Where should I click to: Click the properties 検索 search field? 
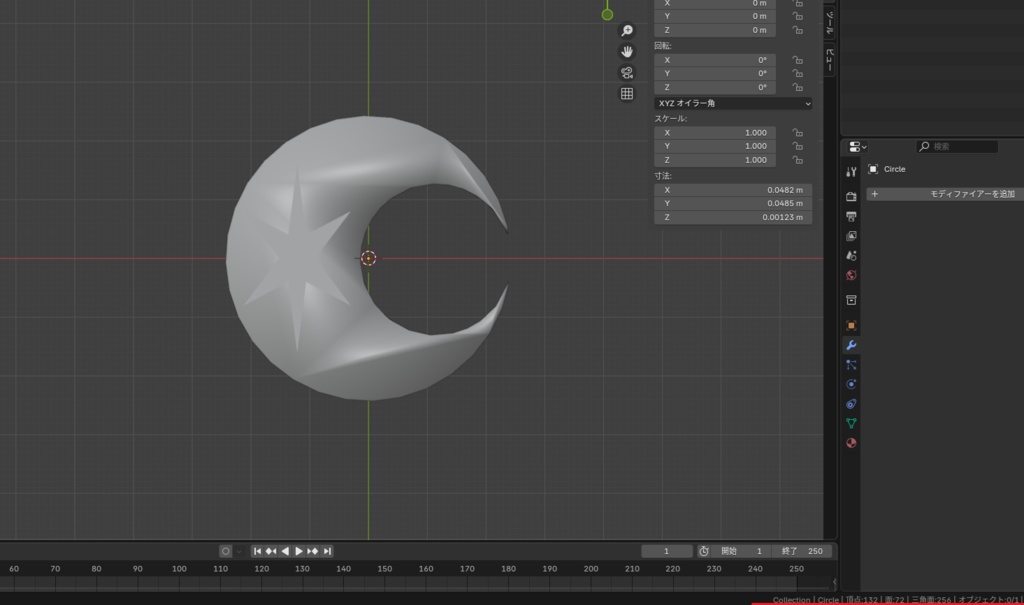(x=957, y=147)
